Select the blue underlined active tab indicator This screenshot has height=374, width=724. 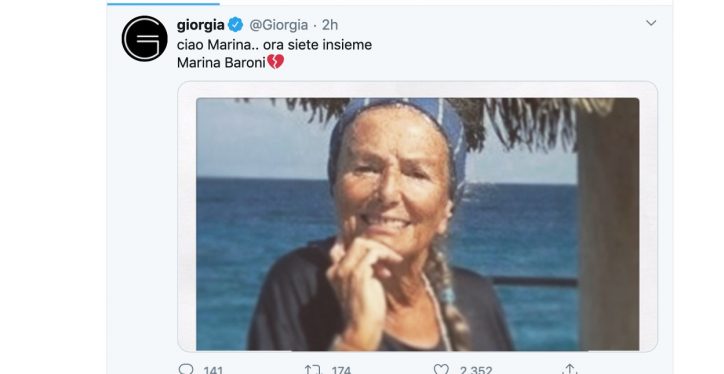[x=163, y=4]
